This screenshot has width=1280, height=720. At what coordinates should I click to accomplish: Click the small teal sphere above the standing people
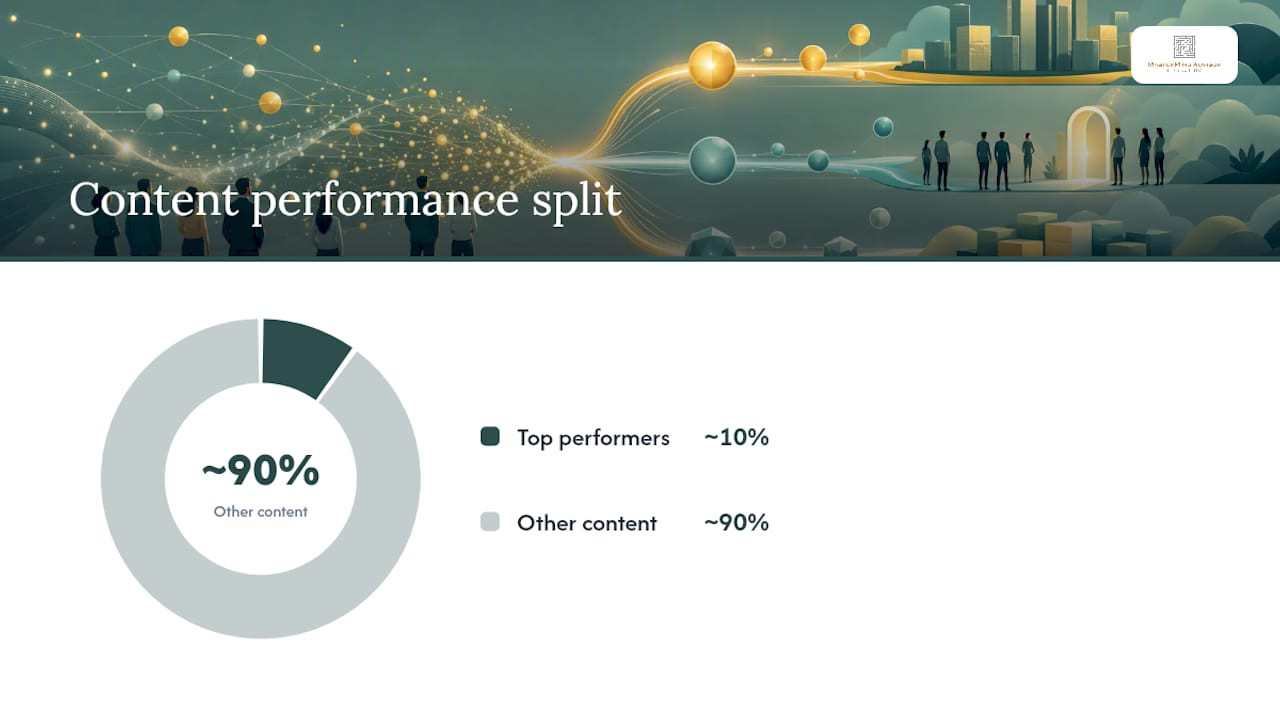coord(883,127)
